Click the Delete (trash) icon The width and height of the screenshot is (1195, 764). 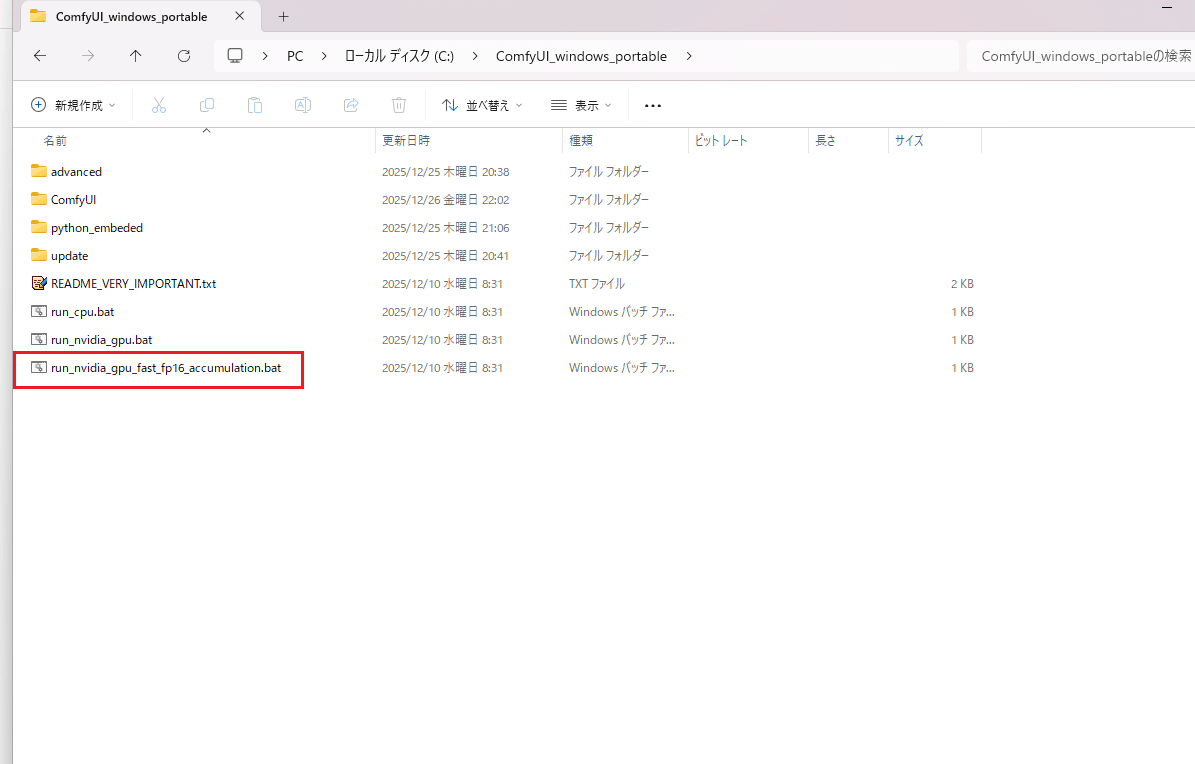[x=398, y=104]
